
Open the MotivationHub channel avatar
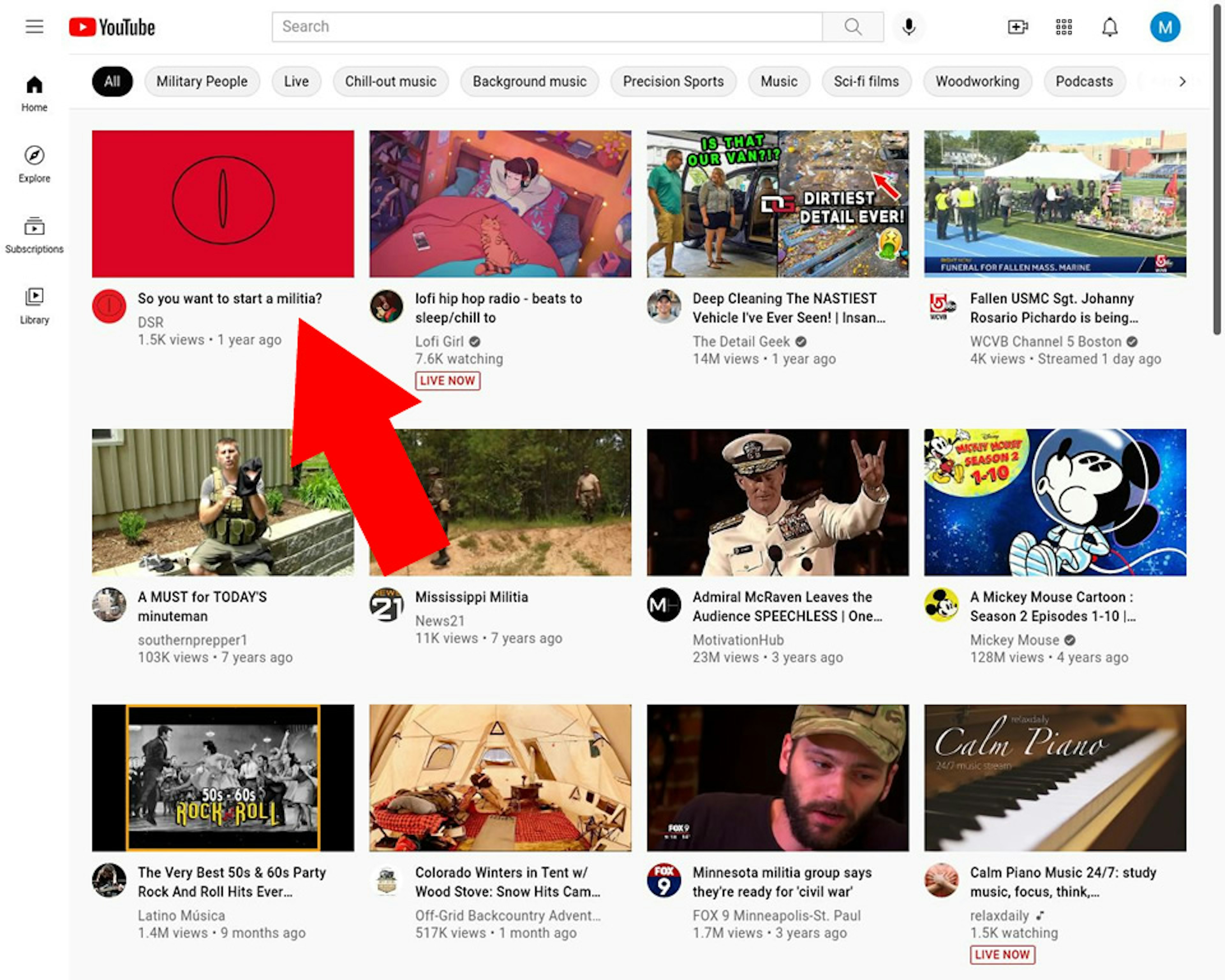click(x=664, y=605)
